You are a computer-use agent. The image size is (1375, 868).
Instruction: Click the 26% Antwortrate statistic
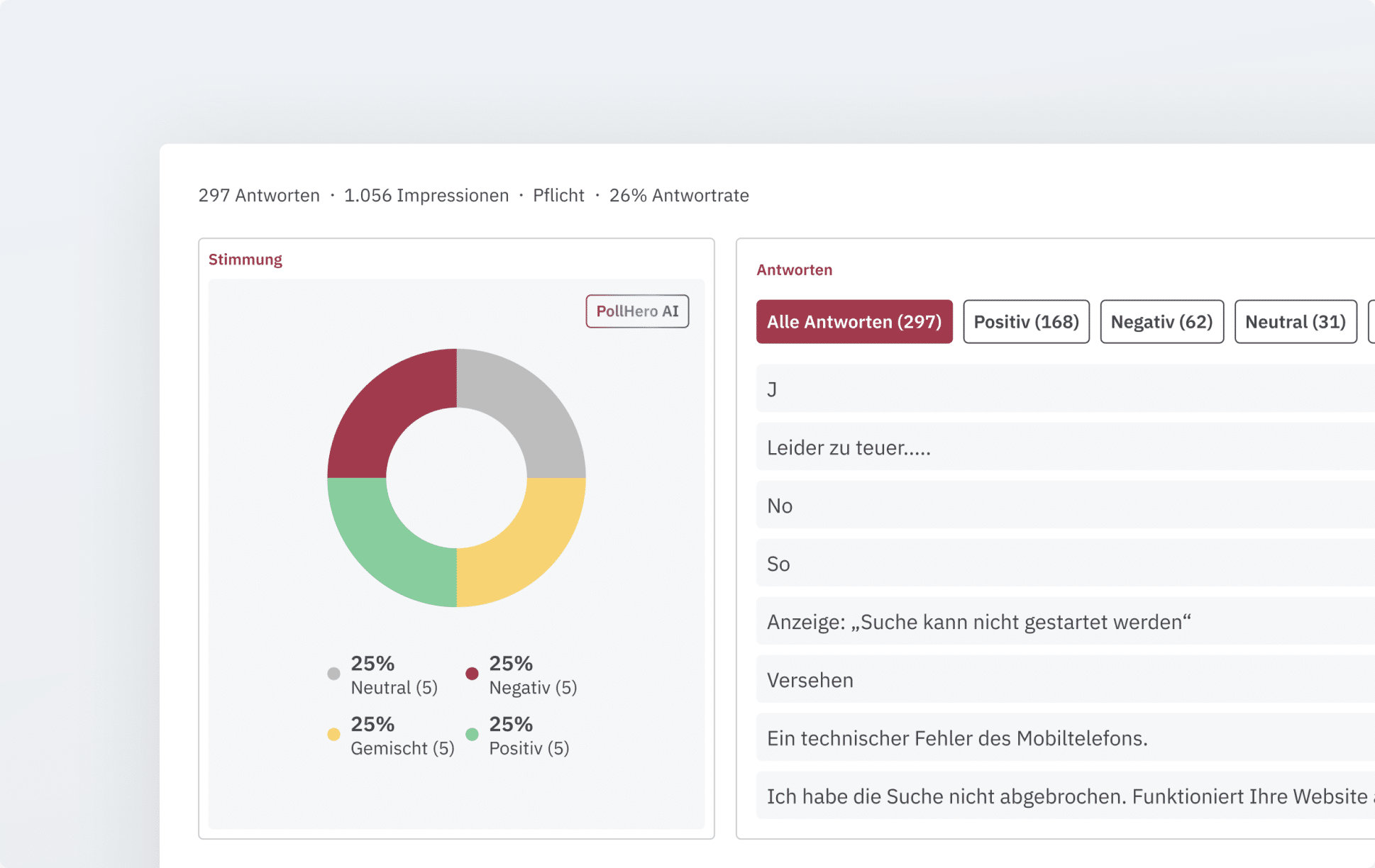click(678, 196)
